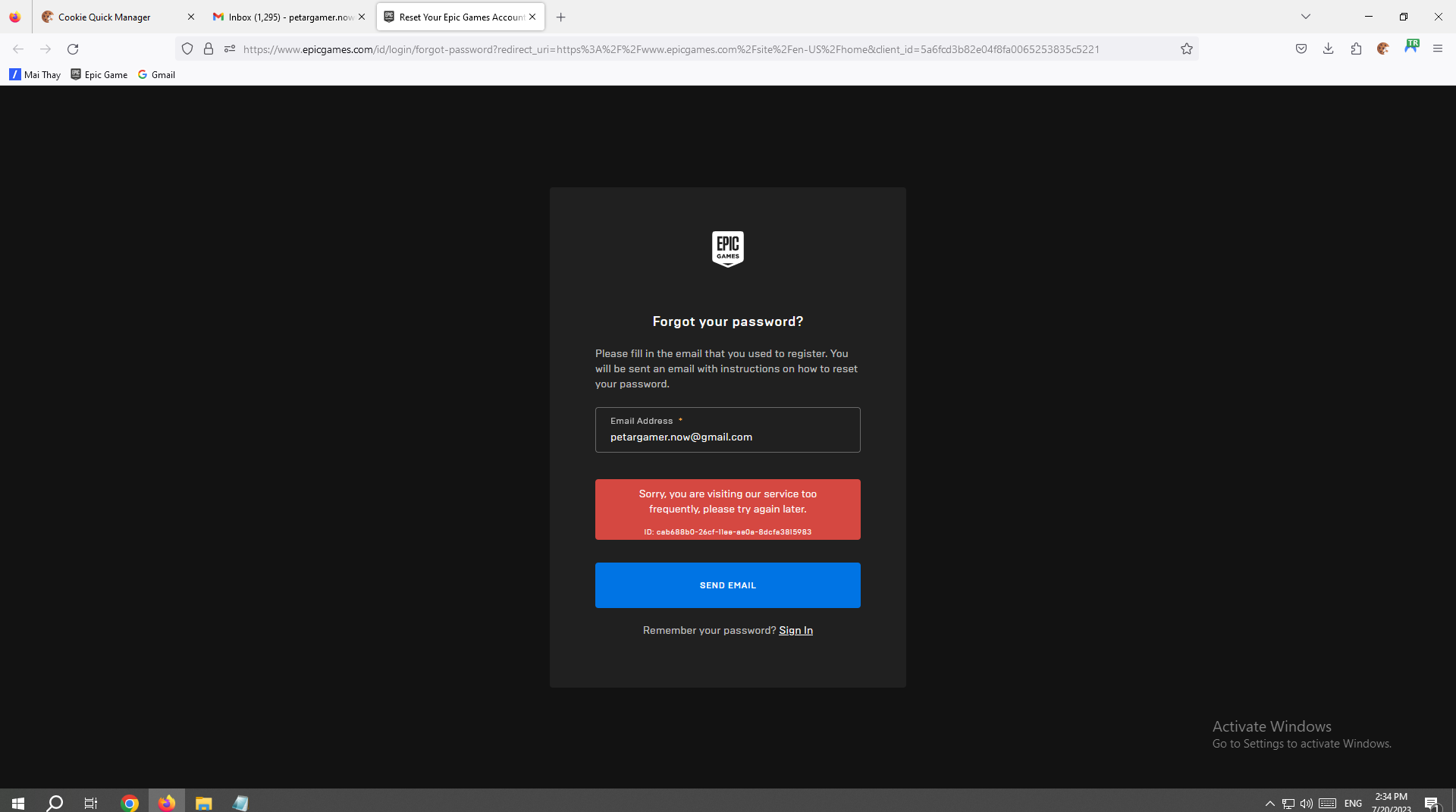This screenshot has height=812, width=1456.
Task: Follow the Sign In link
Action: (x=795, y=630)
